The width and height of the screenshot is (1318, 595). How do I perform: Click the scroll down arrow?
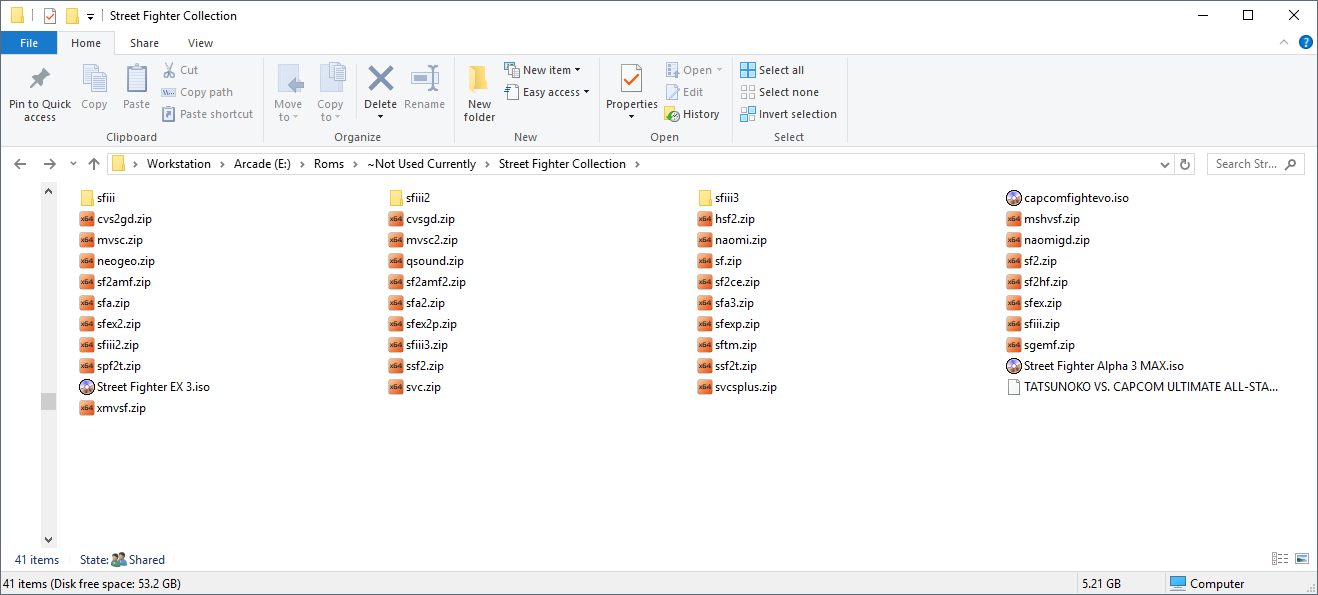click(48, 538)
